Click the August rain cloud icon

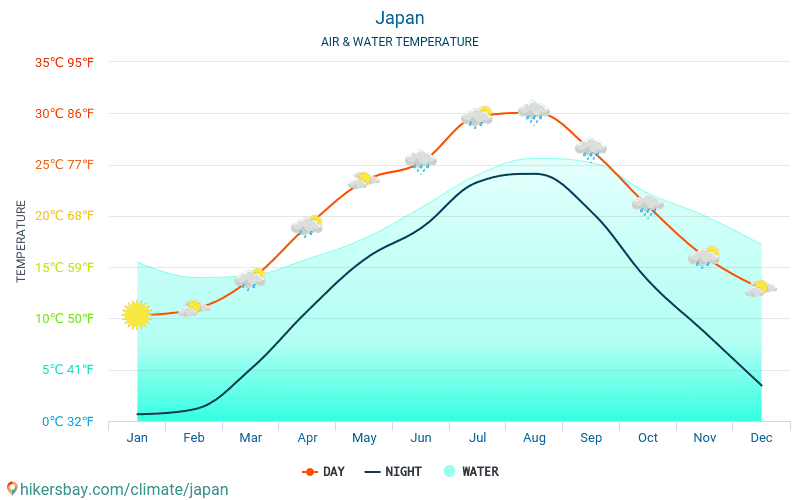(x=534, y=112)
